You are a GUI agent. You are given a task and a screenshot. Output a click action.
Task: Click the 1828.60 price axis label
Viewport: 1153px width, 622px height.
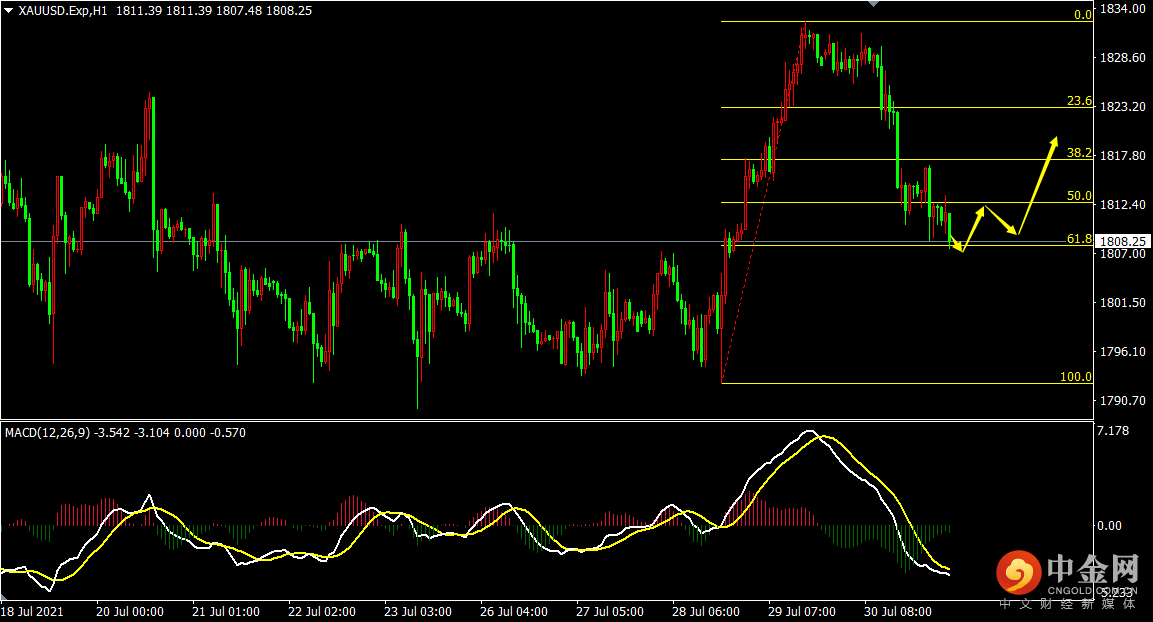point(1122,57)
